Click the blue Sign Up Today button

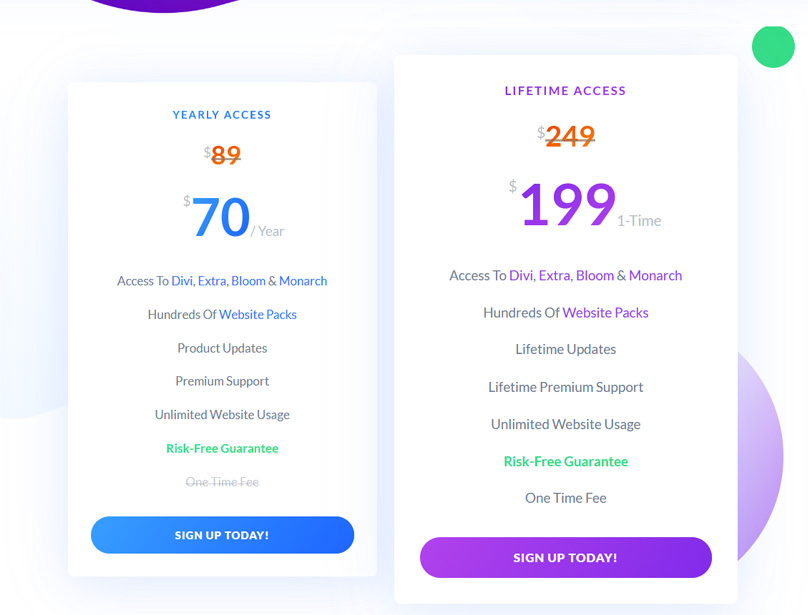tap(222, 535)
